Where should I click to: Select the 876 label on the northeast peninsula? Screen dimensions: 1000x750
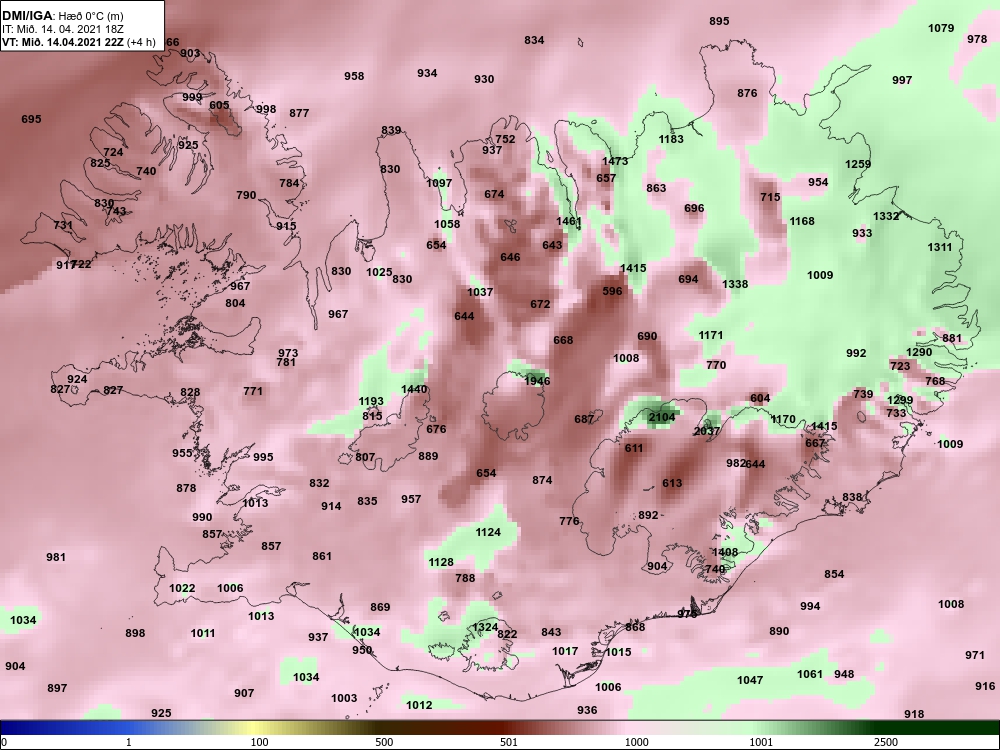[x=747, y=92]
